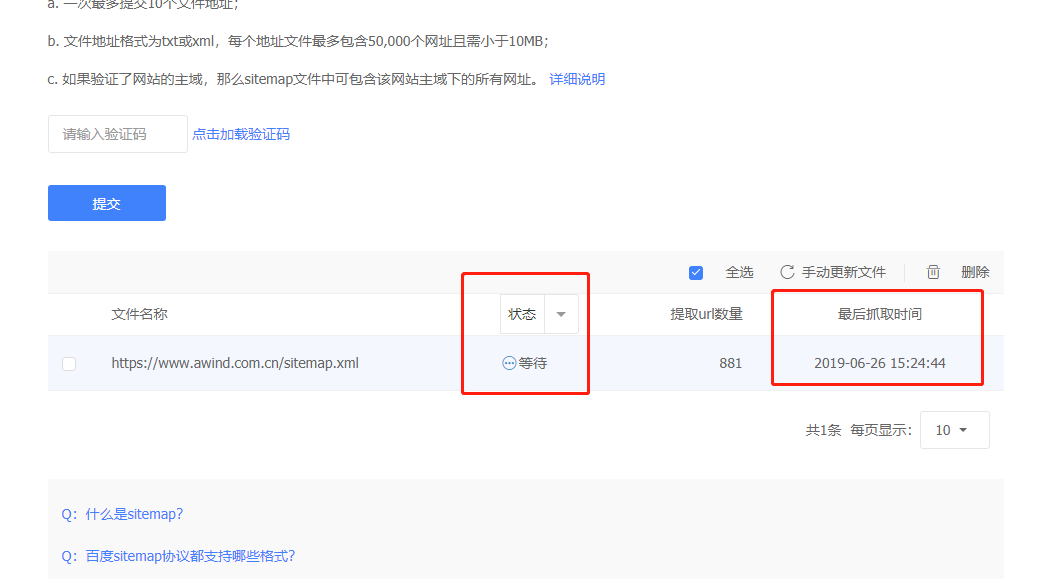Screen dimensions: 1058x579
Task: Click the 共1条 total count text
Action: click(x=823, y=431)
